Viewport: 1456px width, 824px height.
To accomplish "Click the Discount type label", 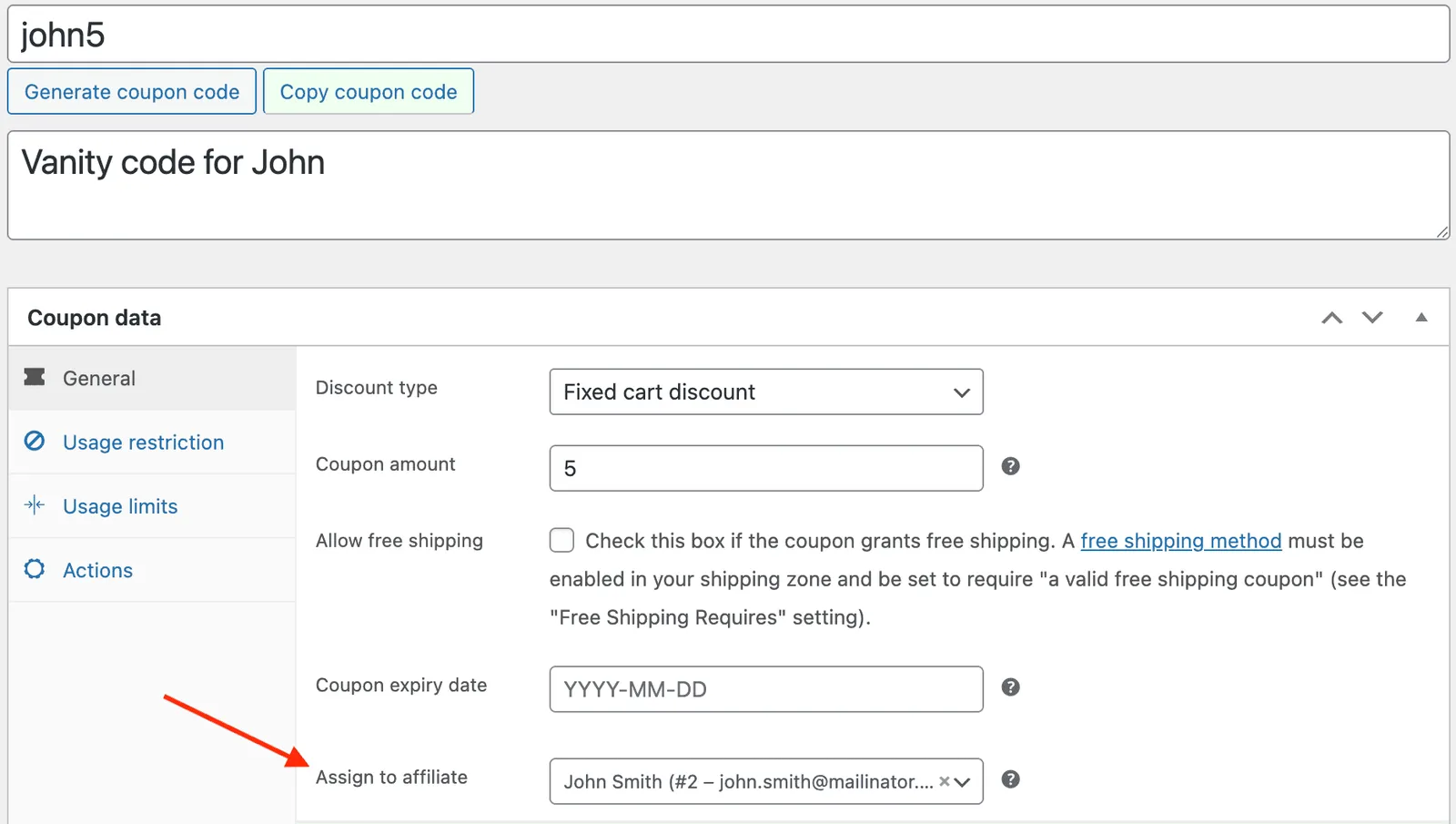I will [377, 388].
